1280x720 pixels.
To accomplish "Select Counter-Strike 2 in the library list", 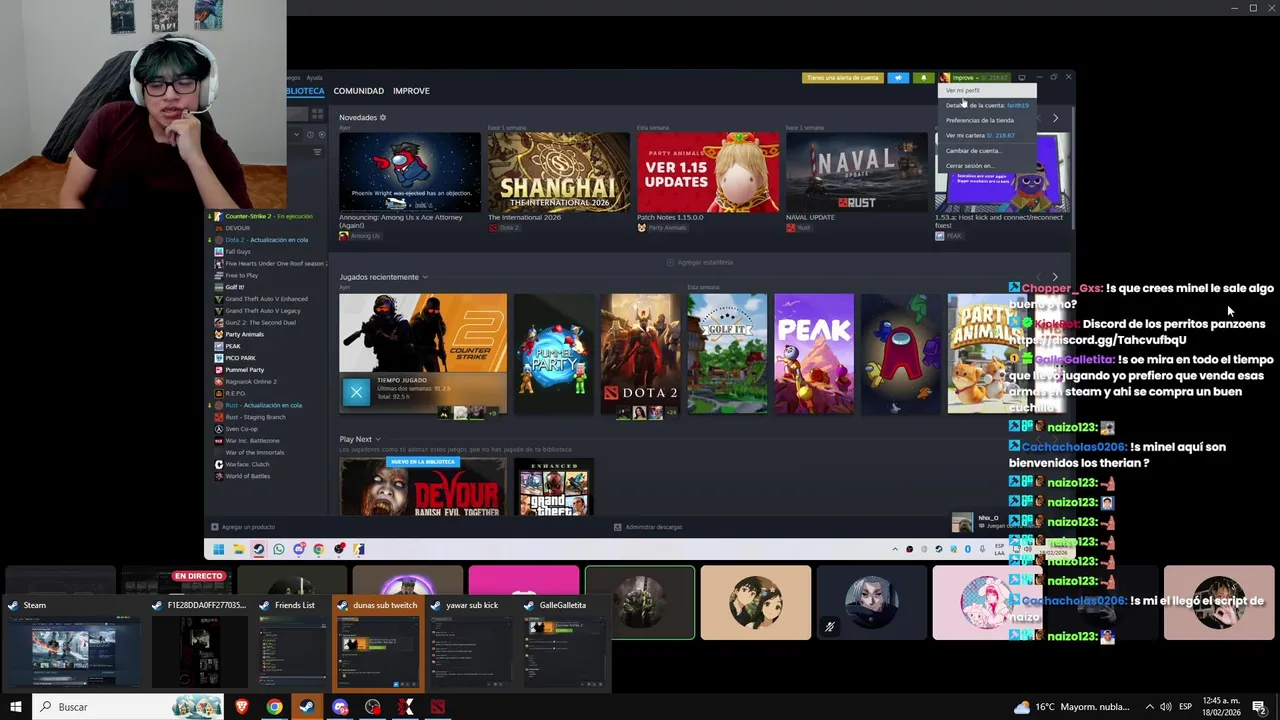I will (x=268, y=216).
